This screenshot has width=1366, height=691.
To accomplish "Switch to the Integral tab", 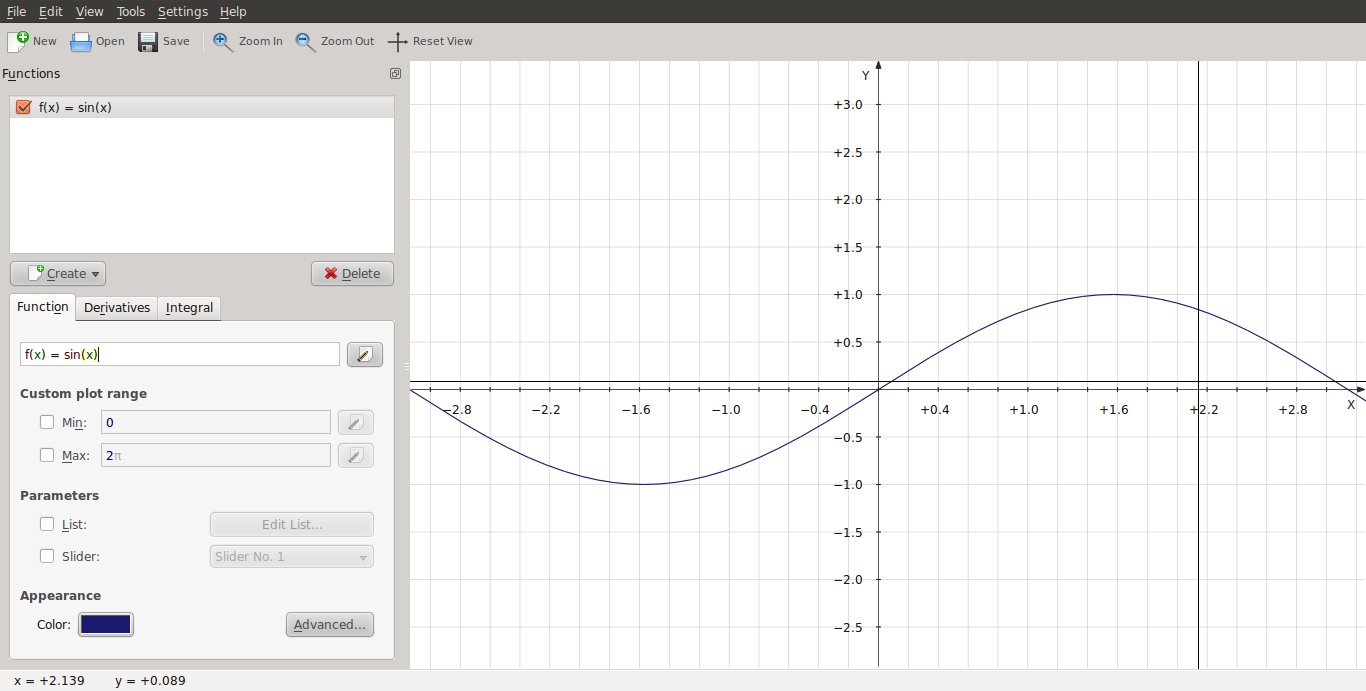I will 189,308.
